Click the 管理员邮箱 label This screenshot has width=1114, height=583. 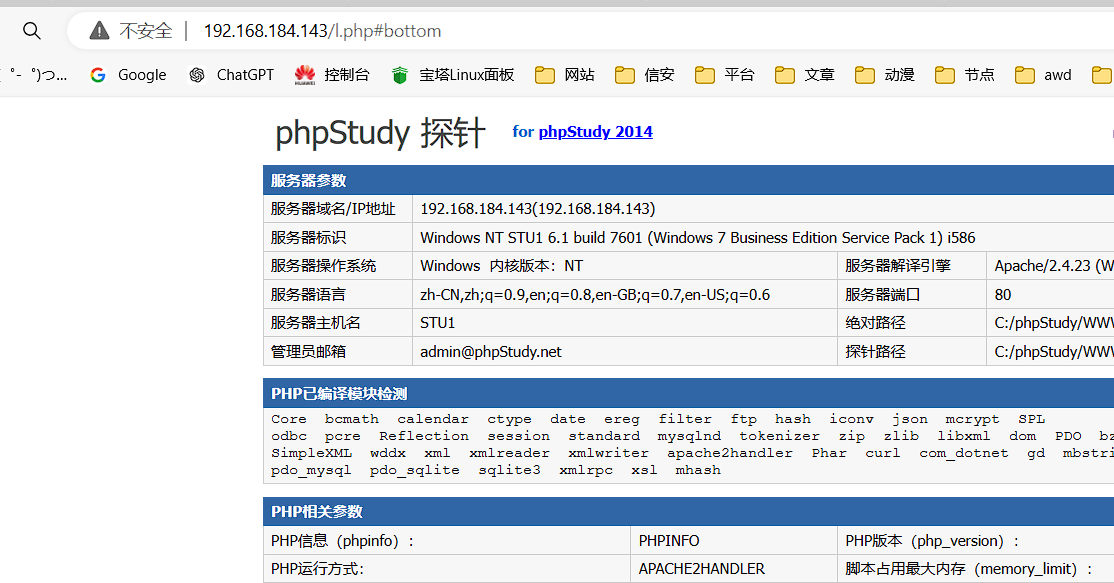coord(308,352)
